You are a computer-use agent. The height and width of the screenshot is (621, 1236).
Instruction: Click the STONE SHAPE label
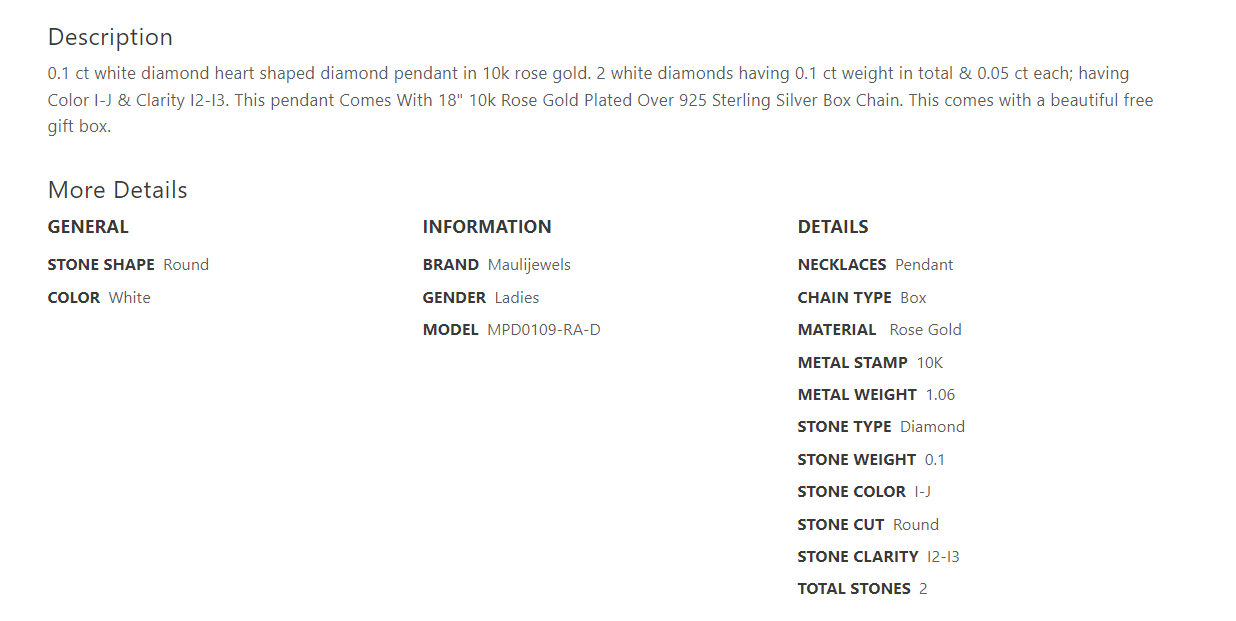[101, 265]
